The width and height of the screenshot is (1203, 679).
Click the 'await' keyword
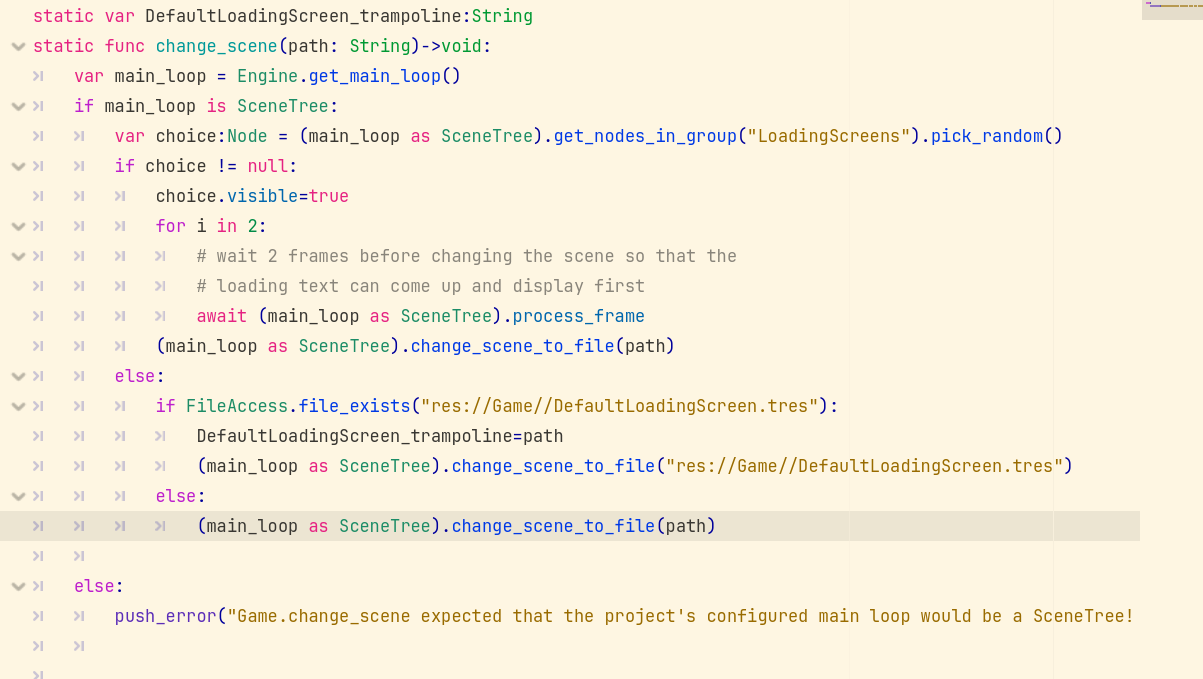221,316
